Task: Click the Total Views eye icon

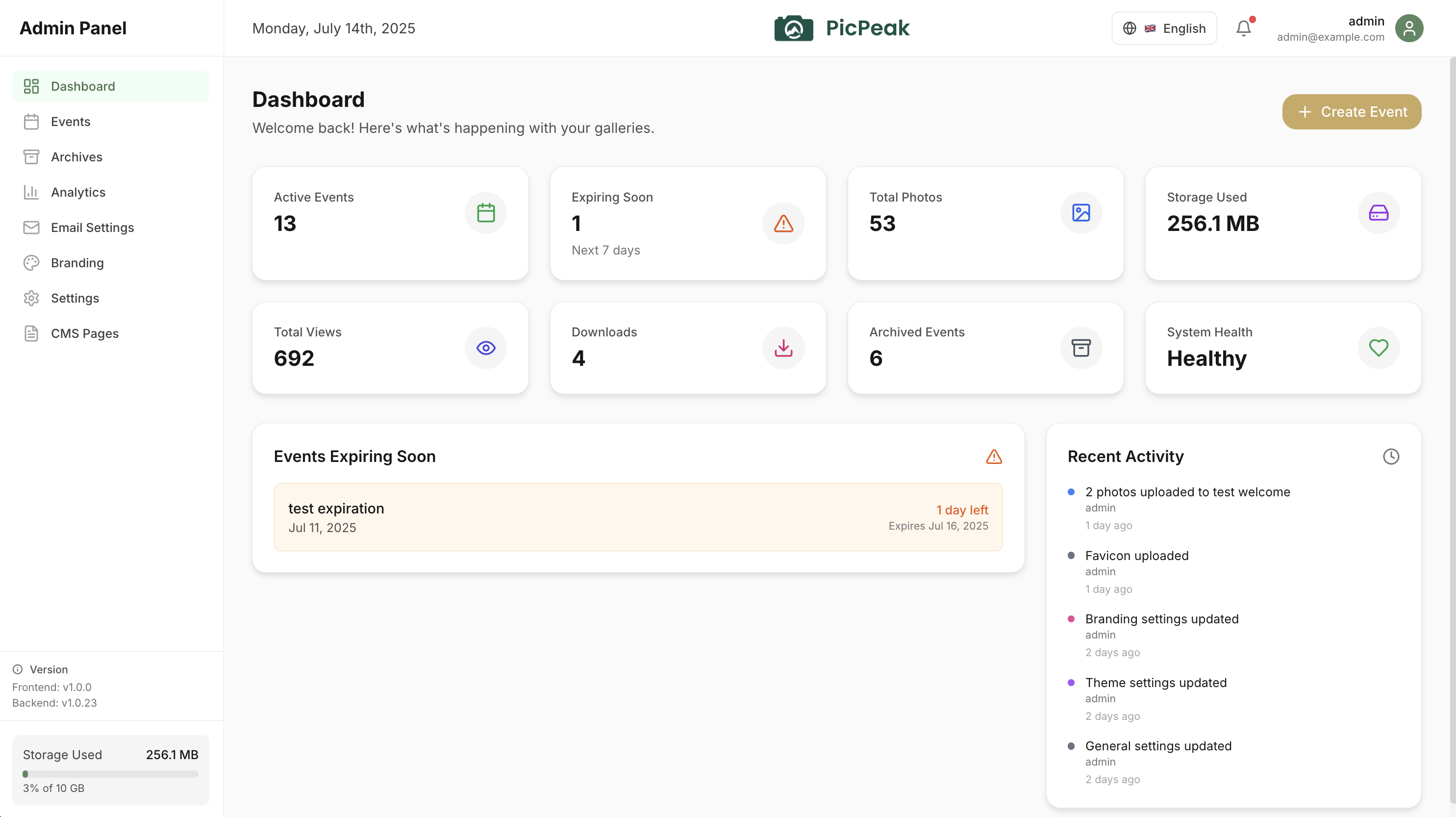Action: (485, 348)
